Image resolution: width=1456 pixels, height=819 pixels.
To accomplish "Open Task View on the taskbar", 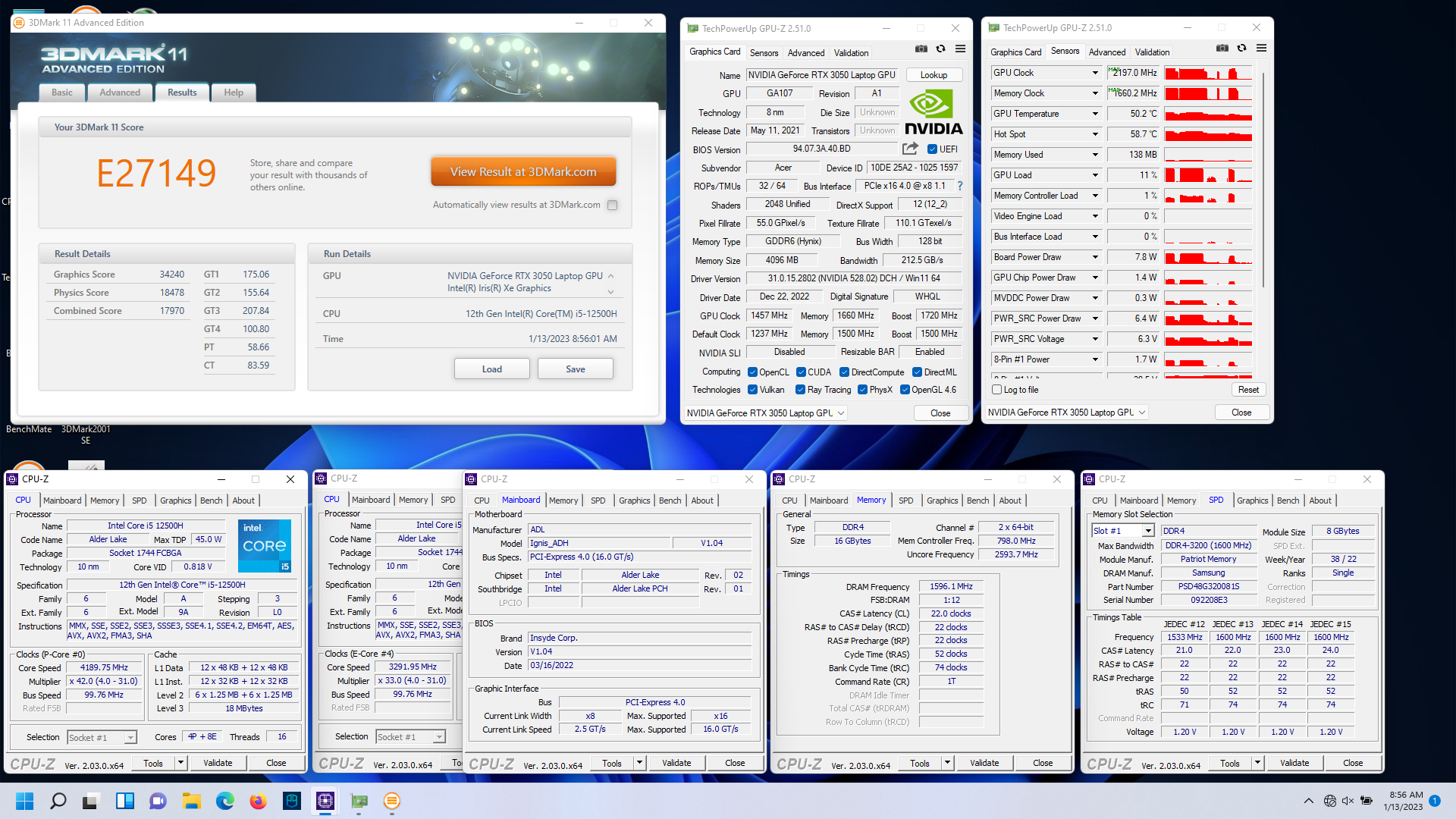I will tap(91, 801).
